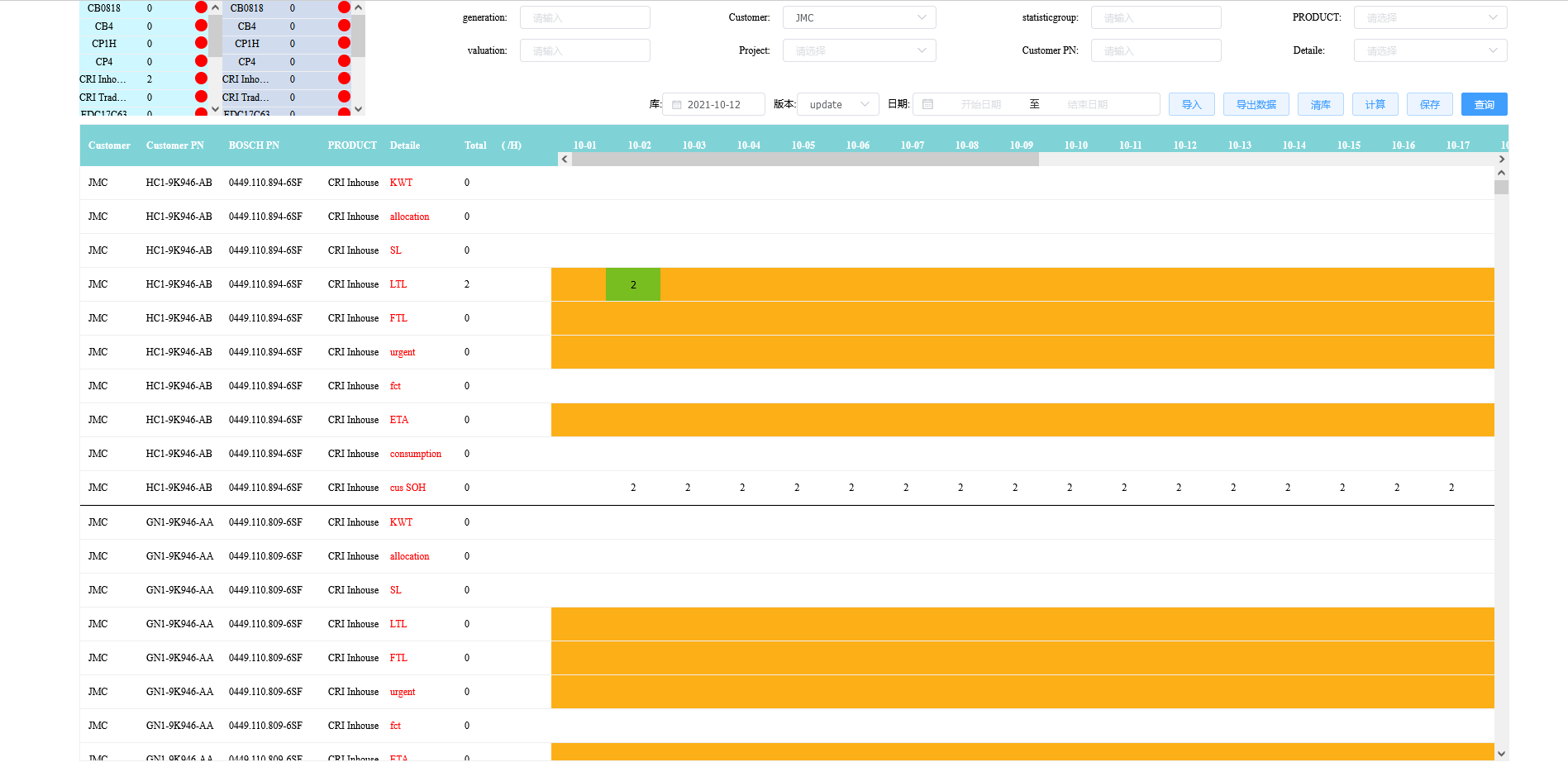Click red dot for CP1H in right list
Screen dimensions: 1568x767
(x=344, y=43)
